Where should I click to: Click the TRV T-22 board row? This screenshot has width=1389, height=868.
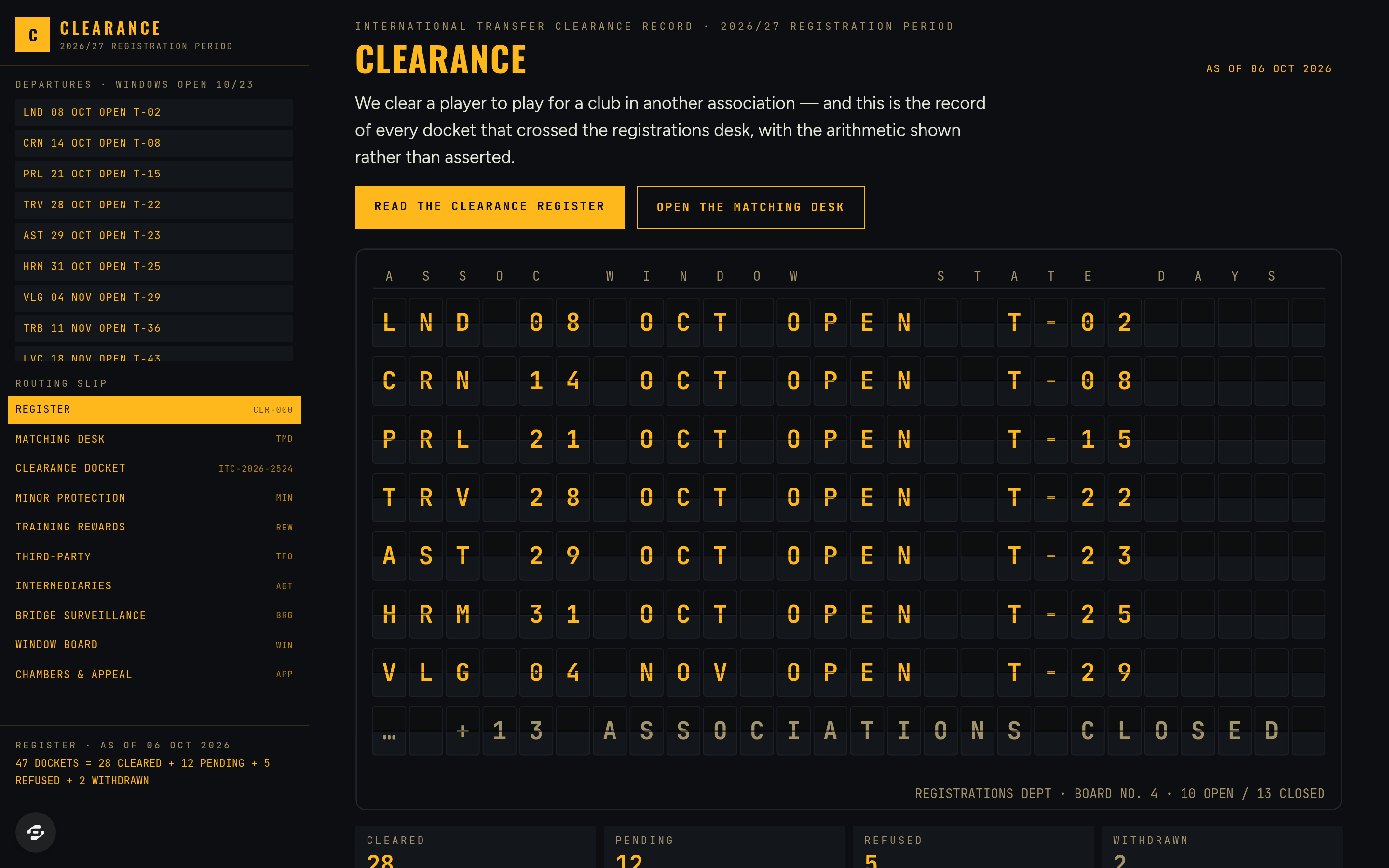pyautogui.click(x=848, y=497)
